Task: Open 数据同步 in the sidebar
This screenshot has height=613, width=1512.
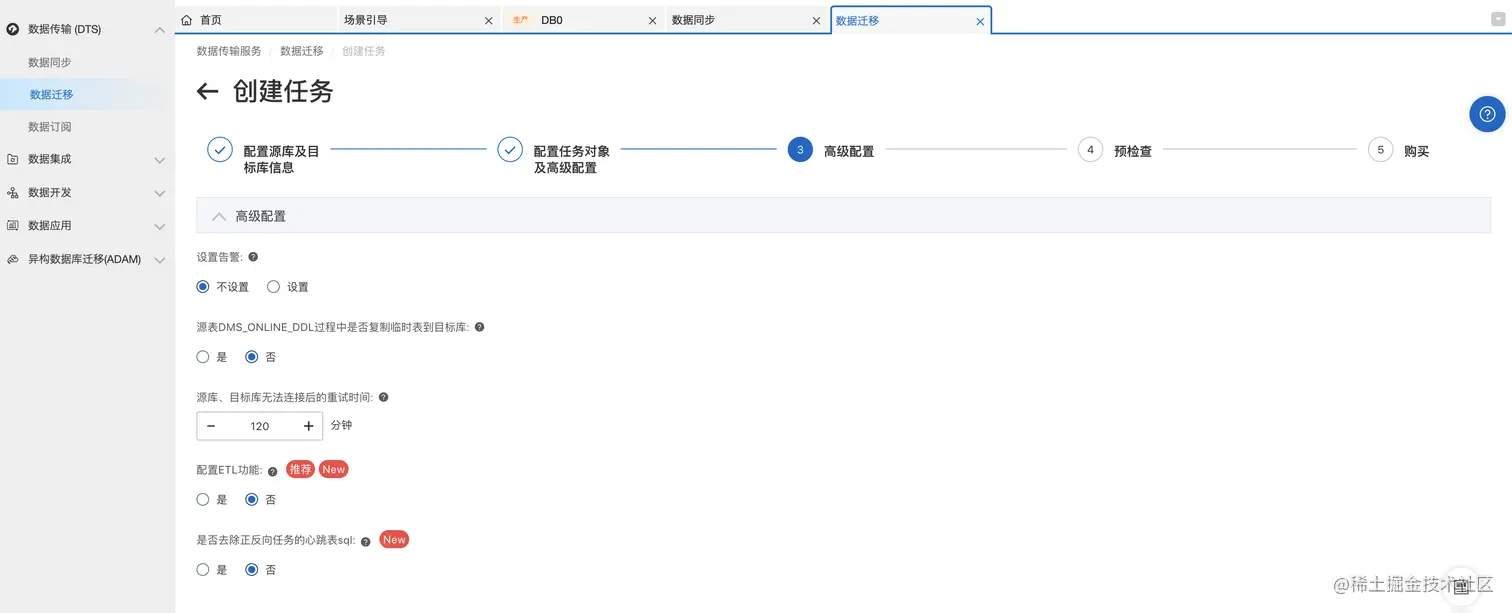Action: (x=50, y=62)
